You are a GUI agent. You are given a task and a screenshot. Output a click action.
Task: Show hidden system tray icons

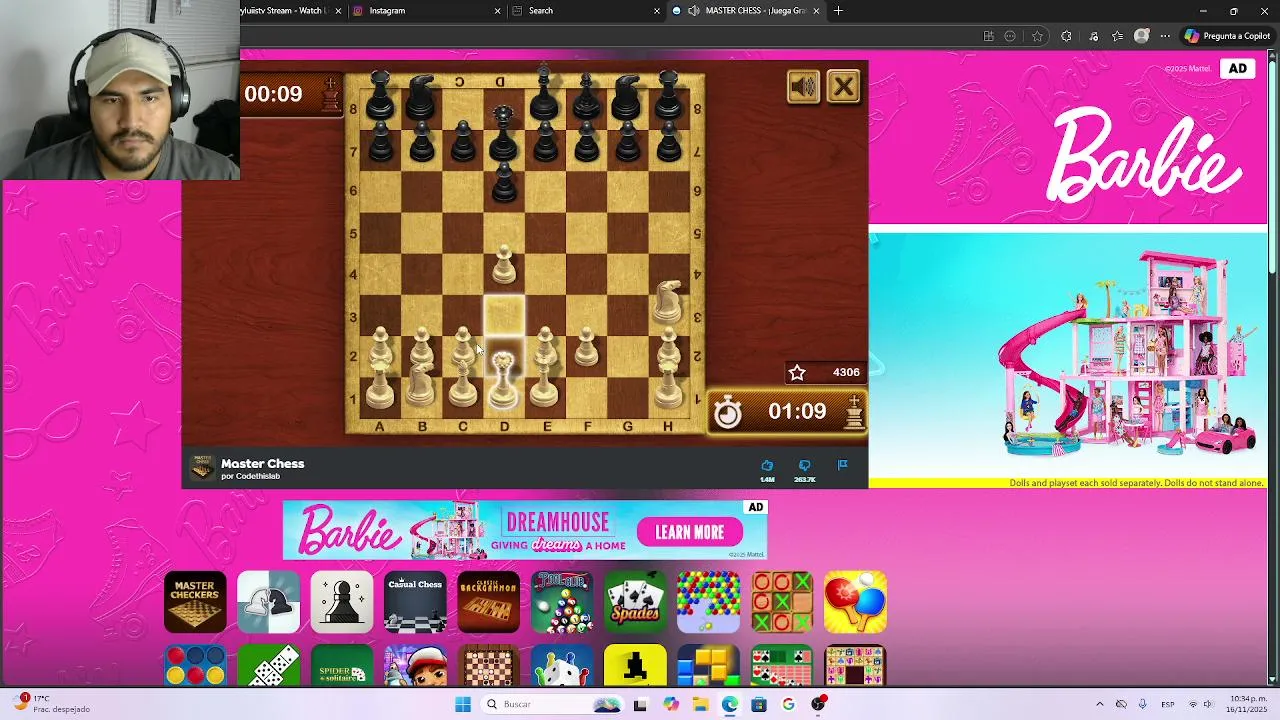point(1099,704)
